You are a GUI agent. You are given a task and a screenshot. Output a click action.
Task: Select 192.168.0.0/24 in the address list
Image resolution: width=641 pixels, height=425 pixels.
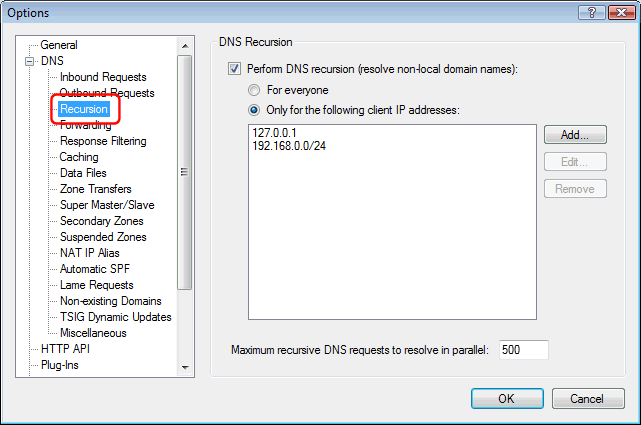tap(289, 146)
